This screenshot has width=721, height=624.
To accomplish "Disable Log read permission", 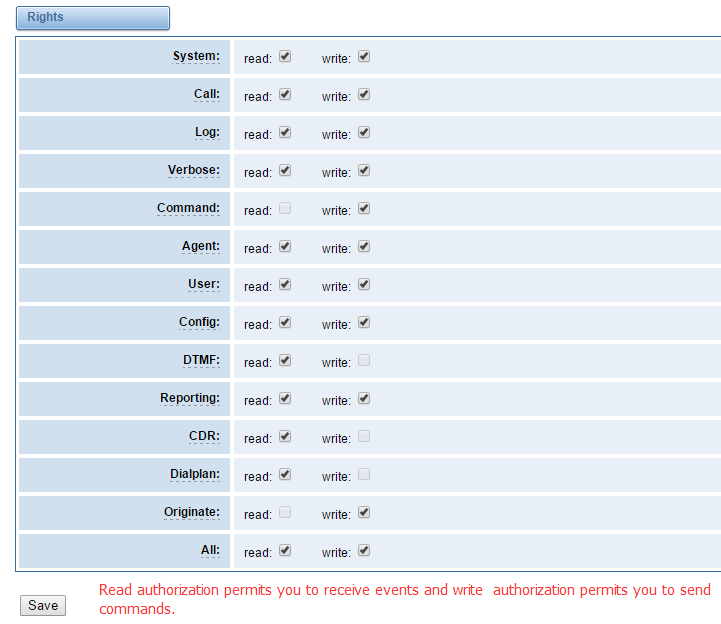I will [285, 132].
